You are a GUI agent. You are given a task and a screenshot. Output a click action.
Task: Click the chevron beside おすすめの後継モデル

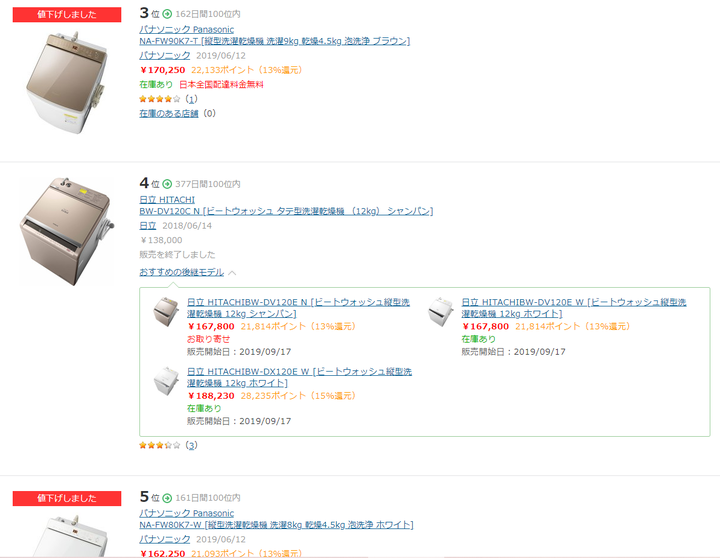coord(232,273)
